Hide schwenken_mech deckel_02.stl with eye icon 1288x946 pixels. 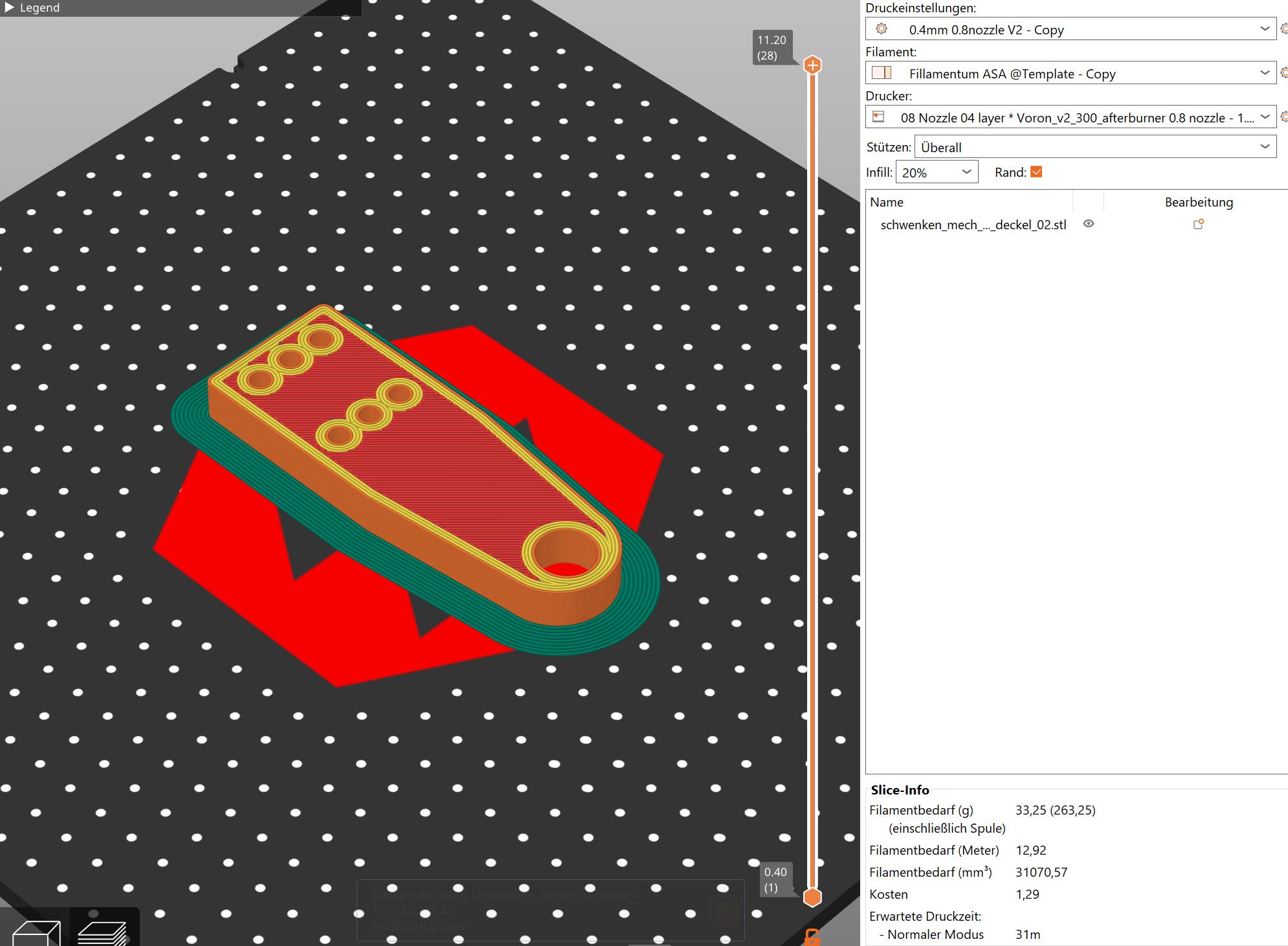pos(1089,224)
